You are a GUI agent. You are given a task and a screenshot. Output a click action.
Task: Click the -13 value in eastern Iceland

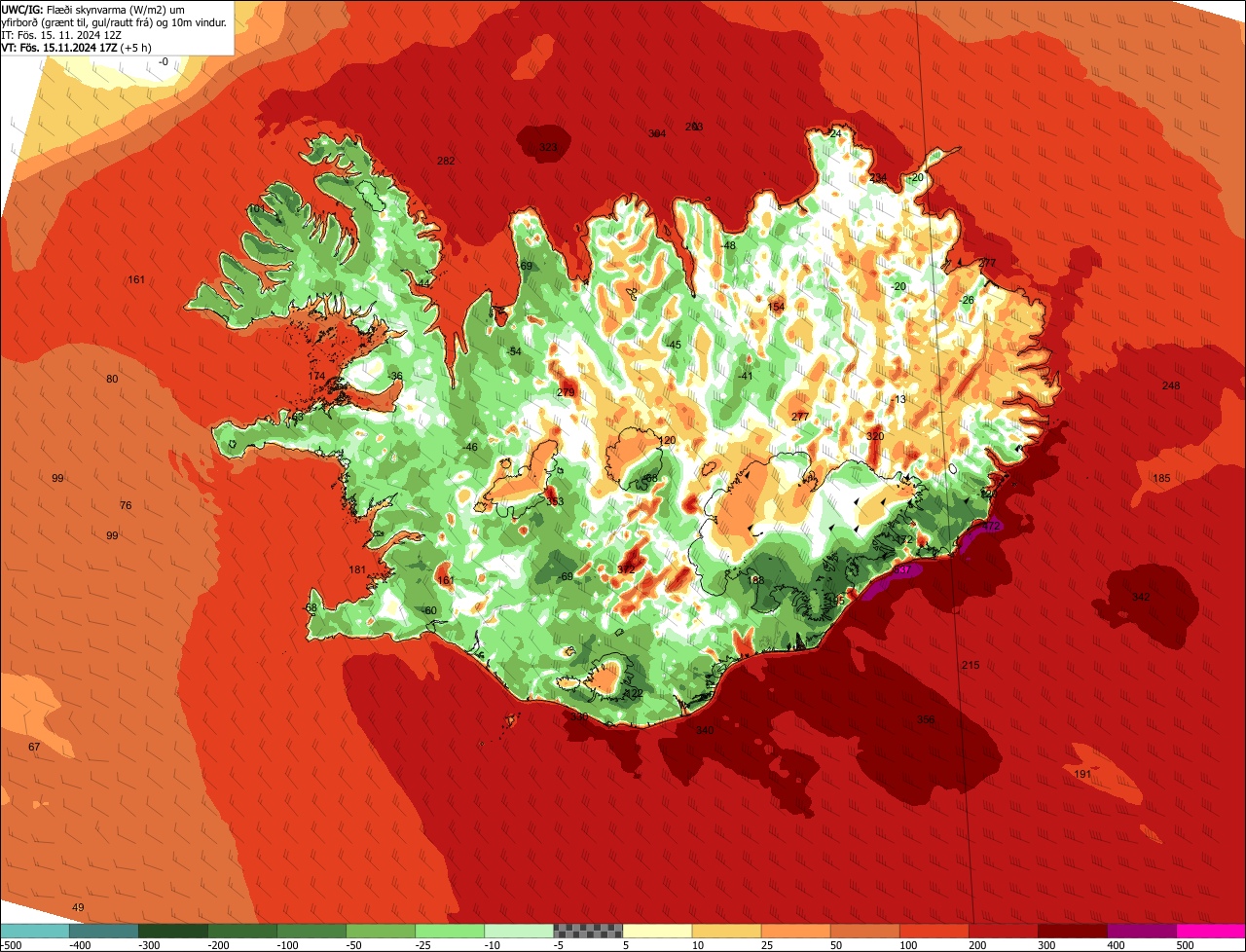coord(898,399)
